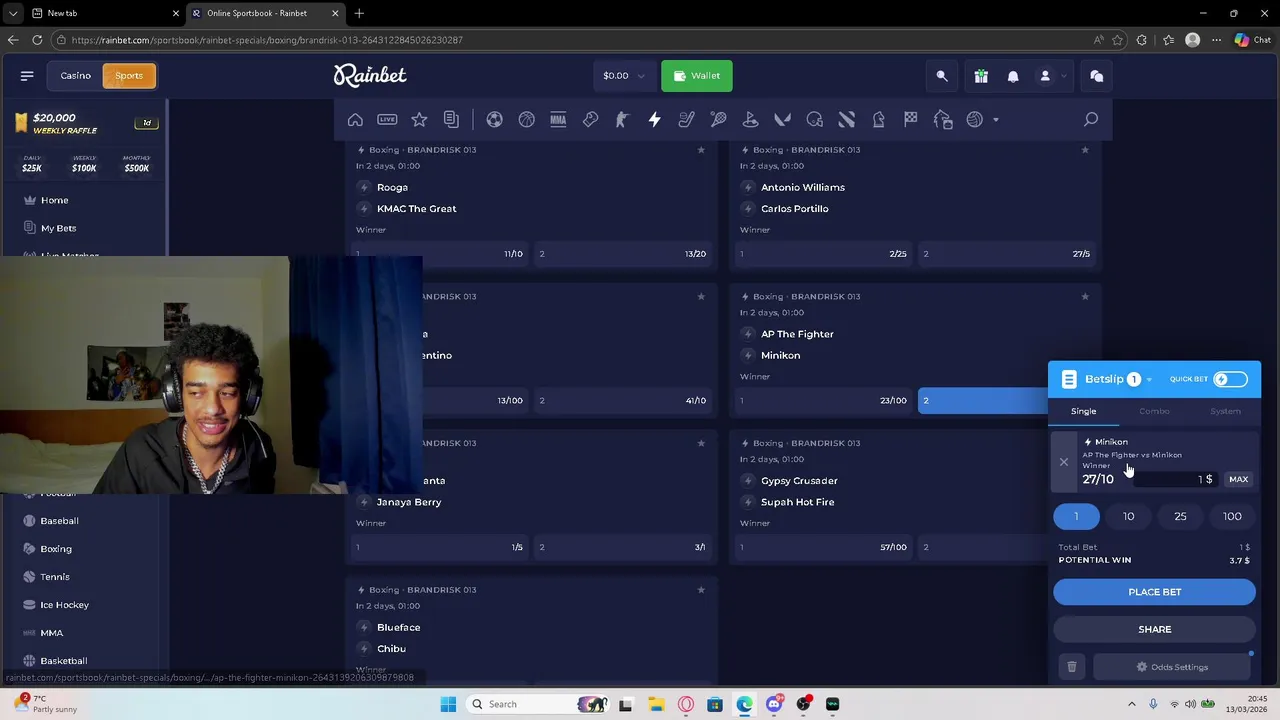This screenshot has width=1280, height=720.
Task: Open My Bets in the sidebar
Action: pos(58,228)
